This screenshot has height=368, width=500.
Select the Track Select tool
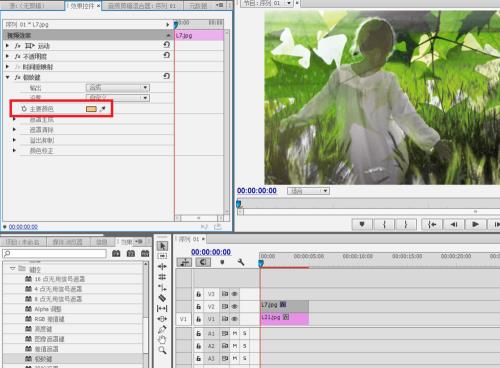pos(162,256)
